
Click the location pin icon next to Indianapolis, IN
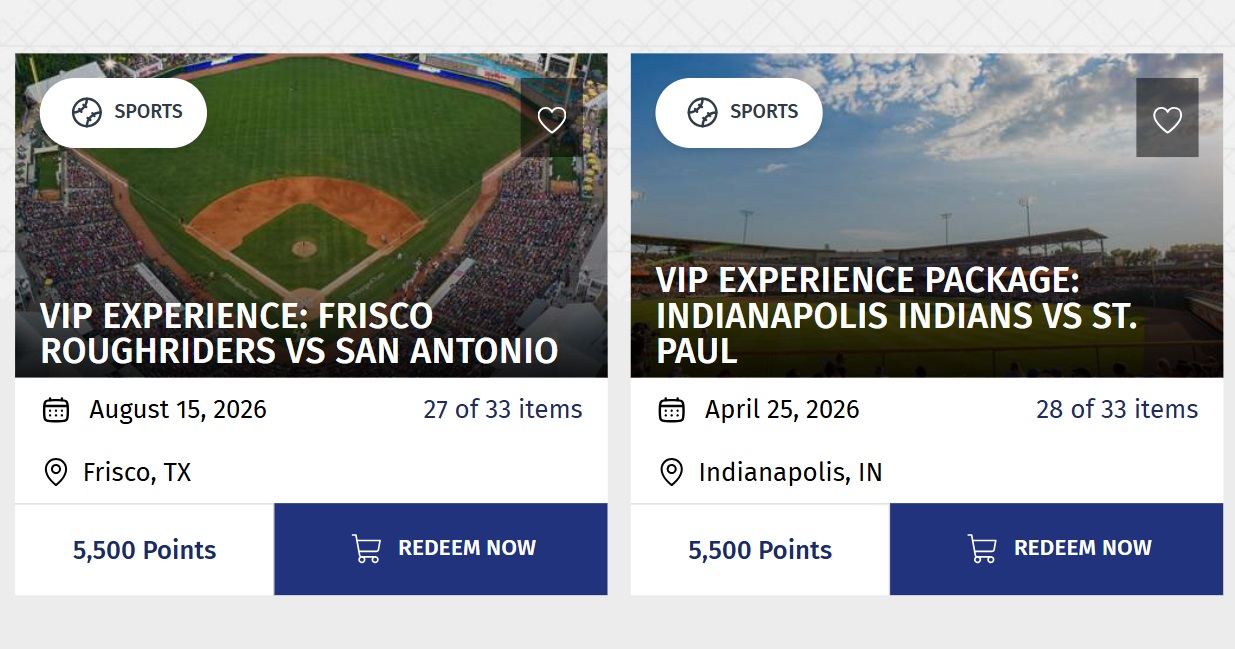pyautogui.click(x=669, y=472)
